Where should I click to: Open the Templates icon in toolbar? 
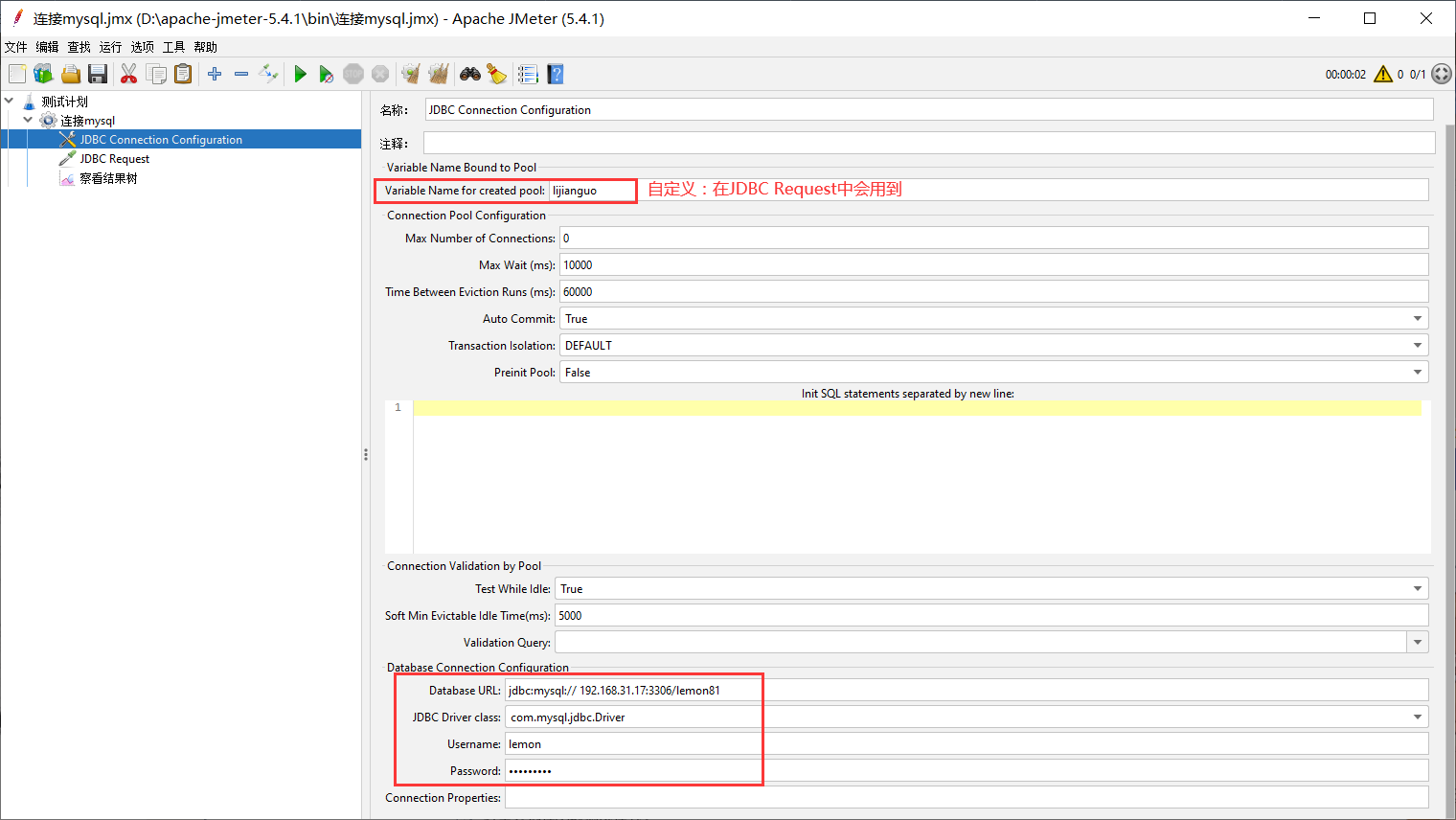(x=43, y=75)
